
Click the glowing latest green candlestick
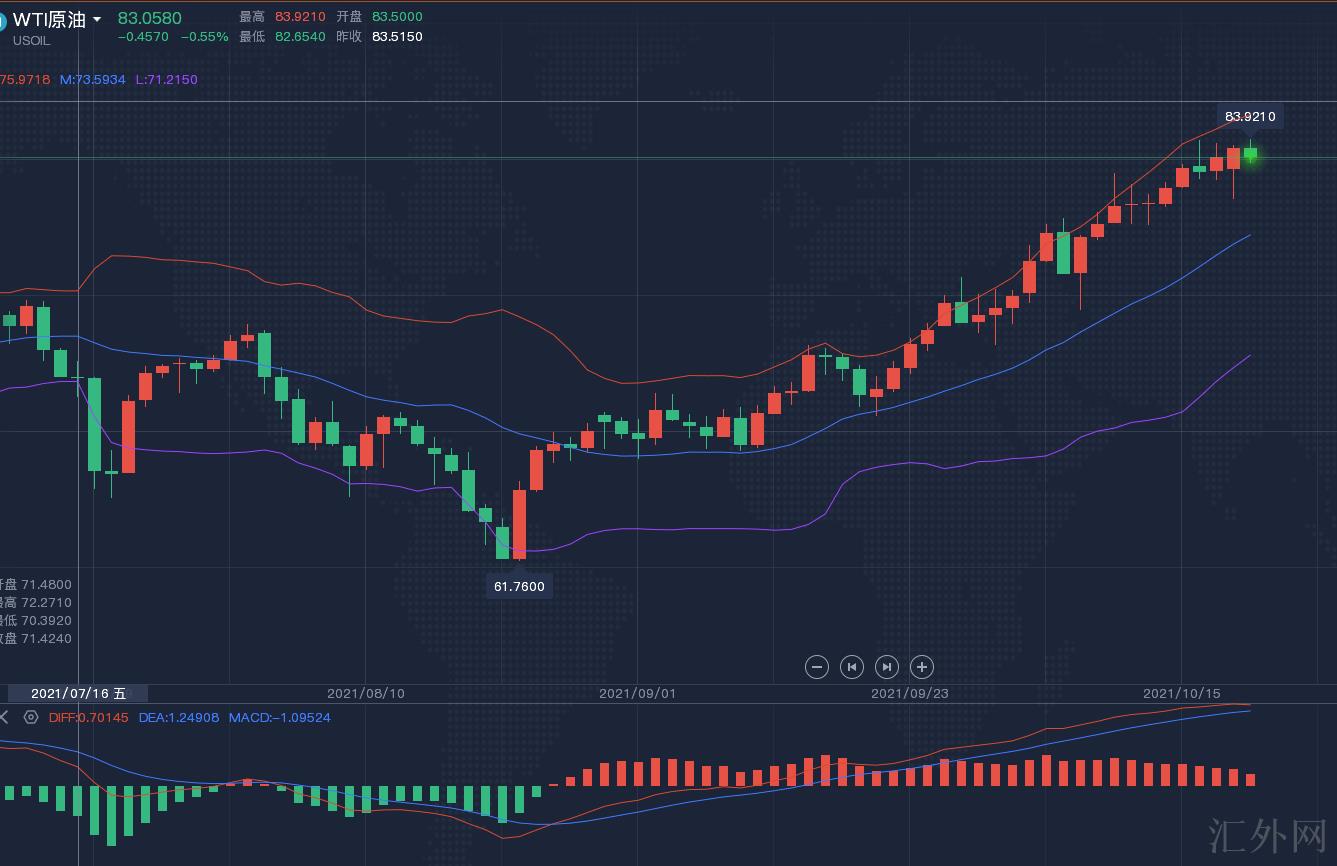1250,155
